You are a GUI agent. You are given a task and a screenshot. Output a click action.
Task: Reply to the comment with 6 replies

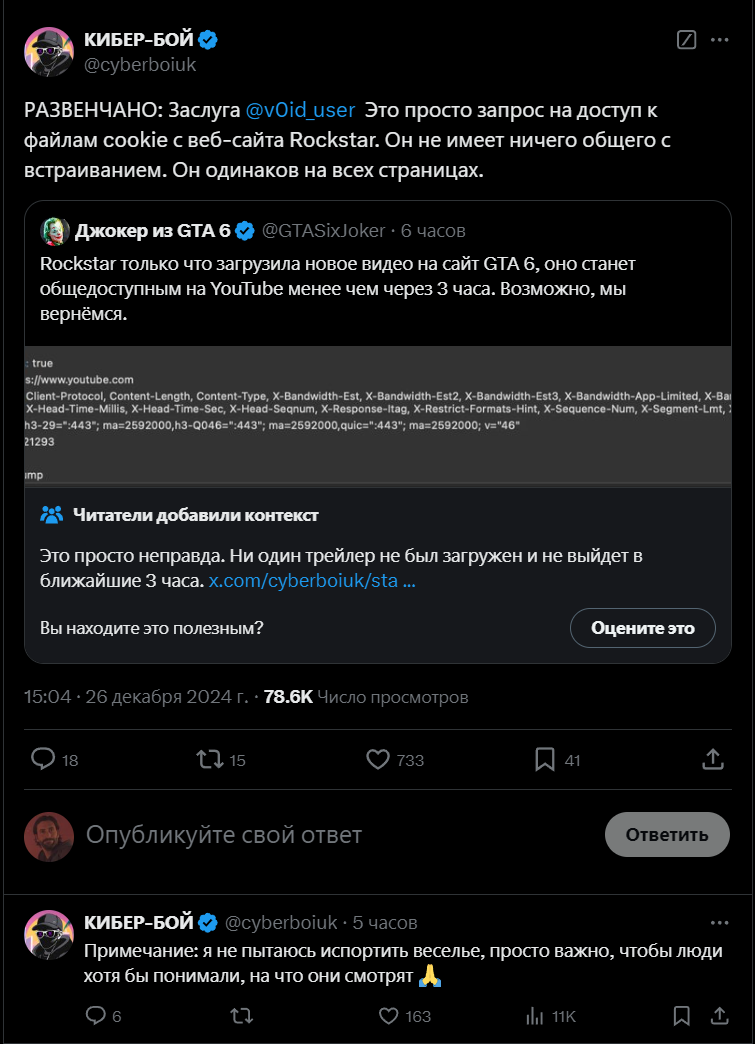click(x=96, y=1015)
